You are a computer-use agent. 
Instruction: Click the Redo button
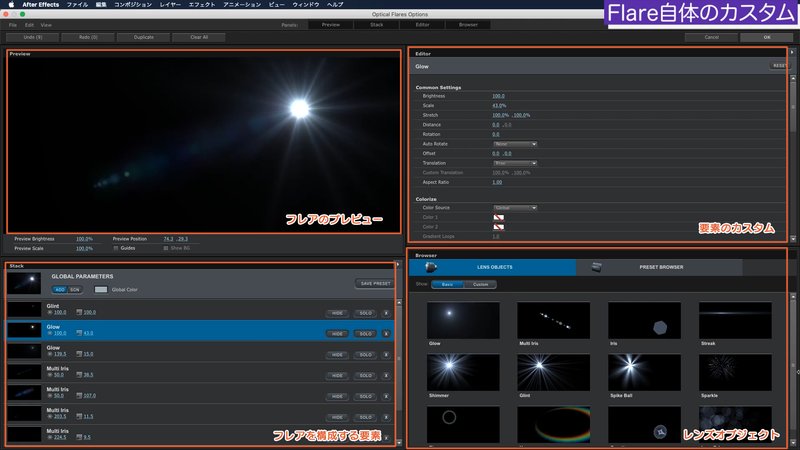tap(88, 37)
